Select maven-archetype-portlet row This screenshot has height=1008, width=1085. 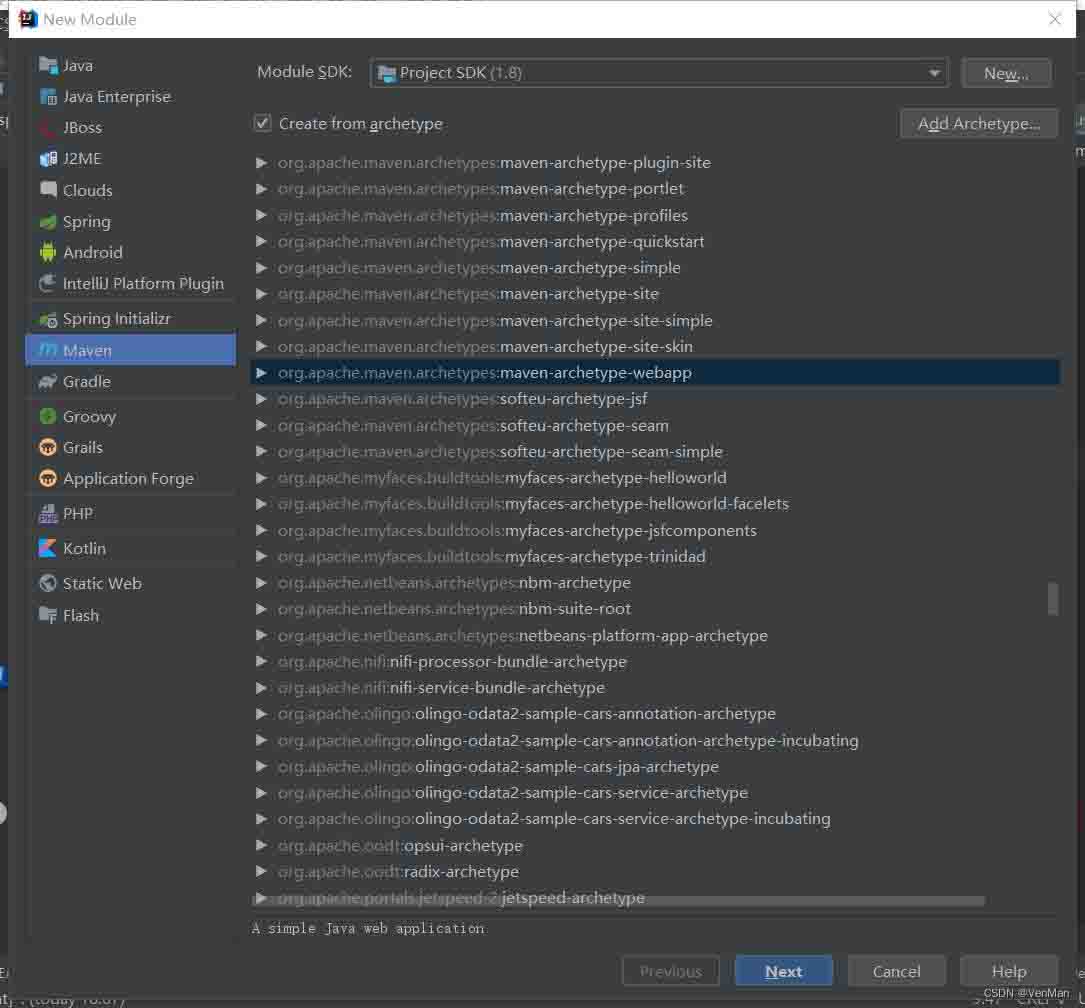pos(655,189)
